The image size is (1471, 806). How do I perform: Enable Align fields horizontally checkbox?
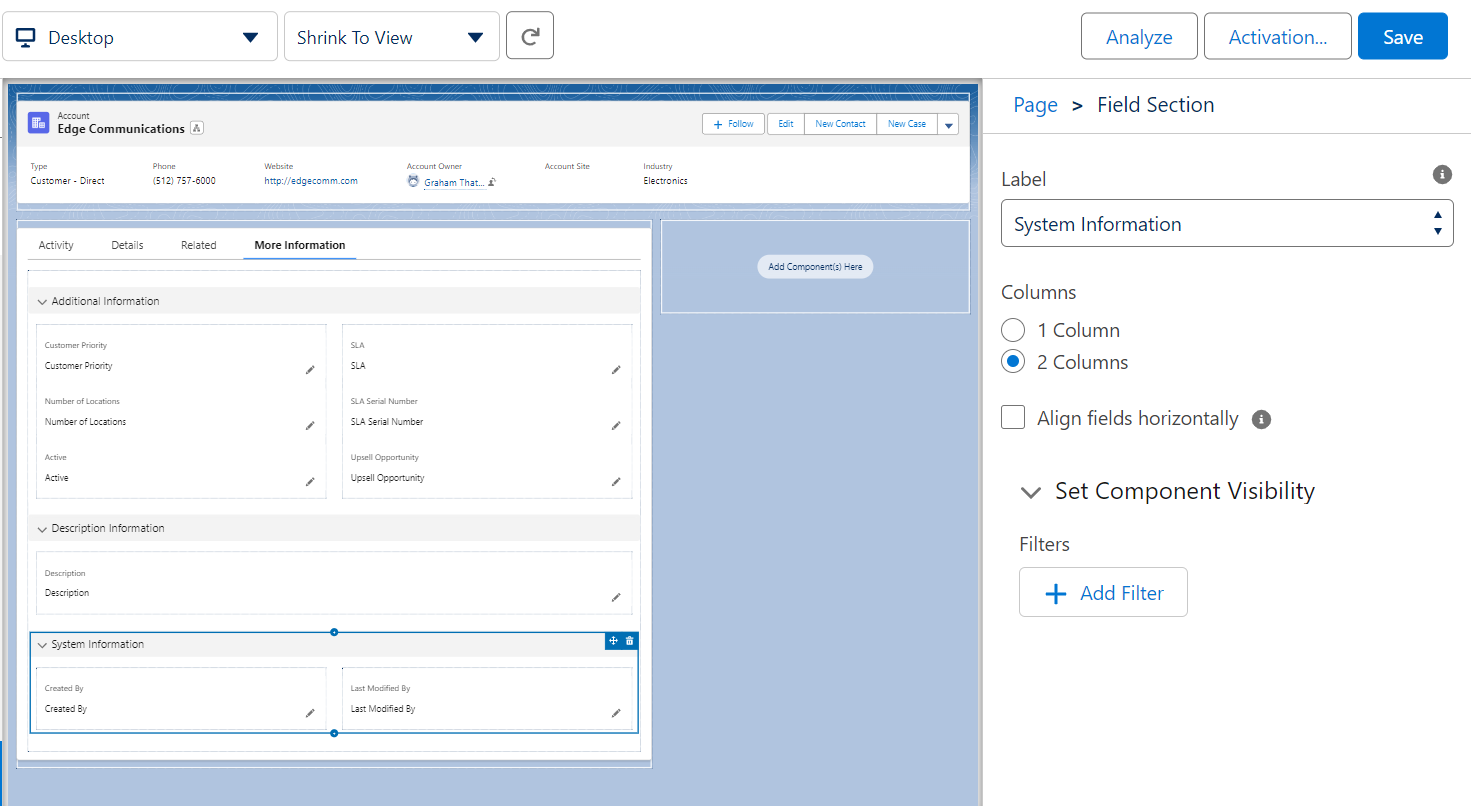pos(1013,418)
